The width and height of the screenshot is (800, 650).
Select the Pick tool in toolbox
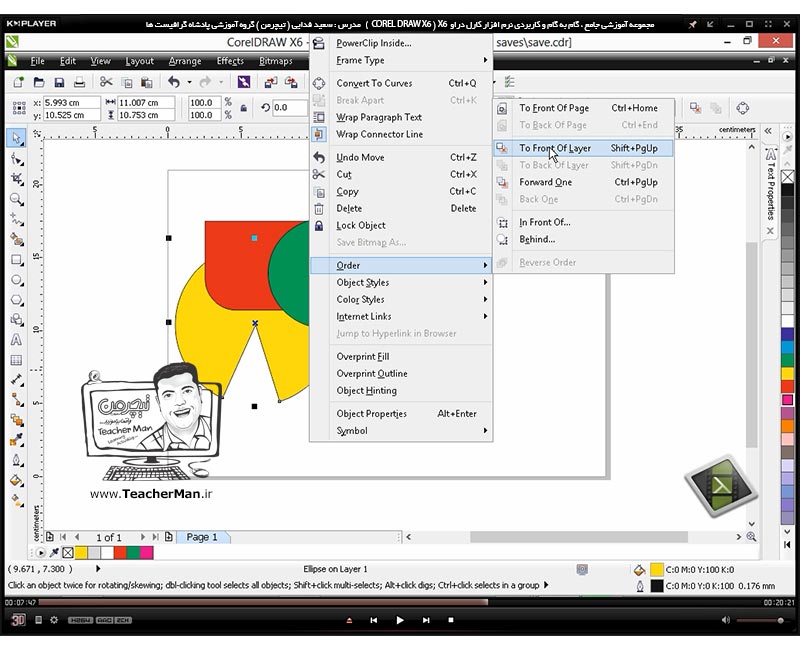tap(16, 138)
